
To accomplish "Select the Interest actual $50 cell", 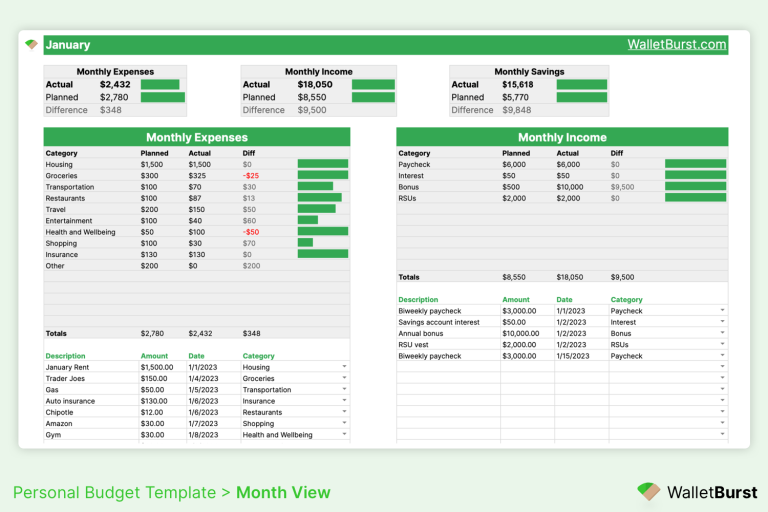I will click(563, 175).
